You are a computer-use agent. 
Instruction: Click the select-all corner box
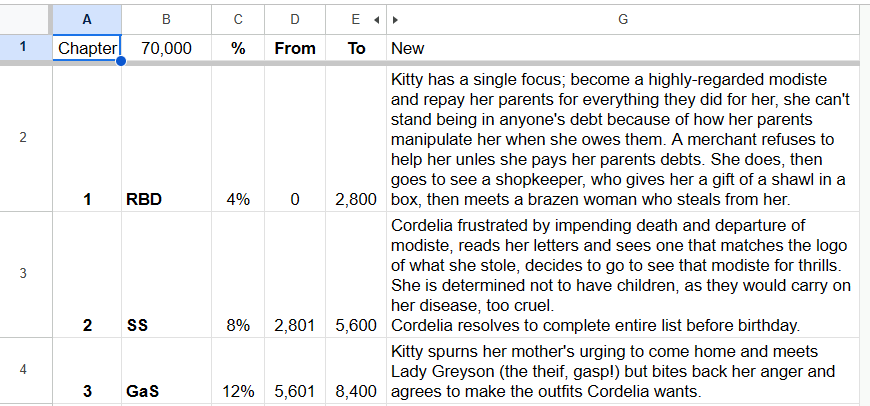(x=26, y=19)
